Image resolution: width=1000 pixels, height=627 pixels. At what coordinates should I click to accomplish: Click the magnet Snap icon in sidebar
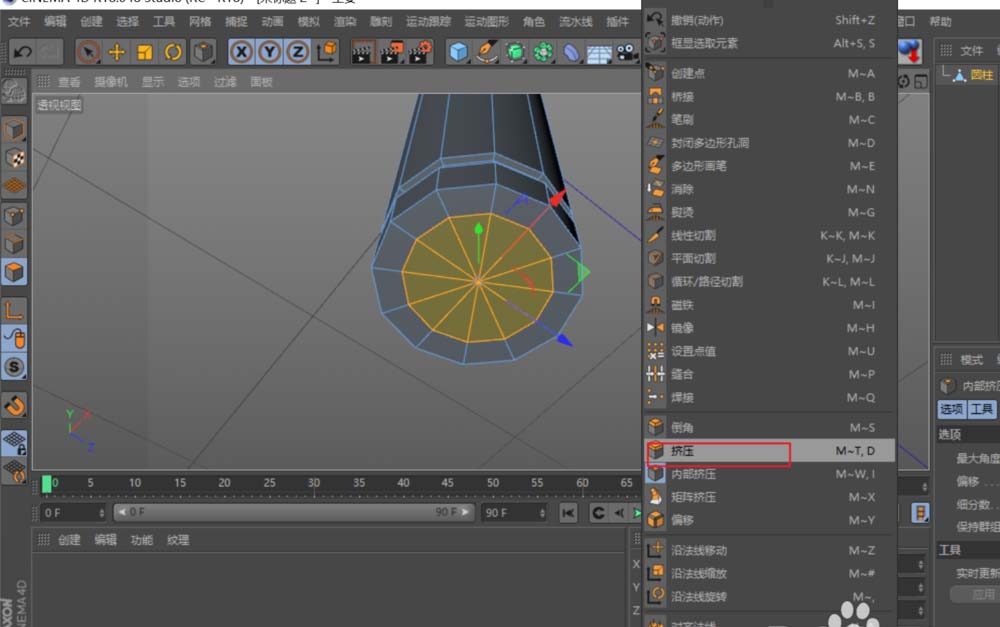(x=14, y=405)
